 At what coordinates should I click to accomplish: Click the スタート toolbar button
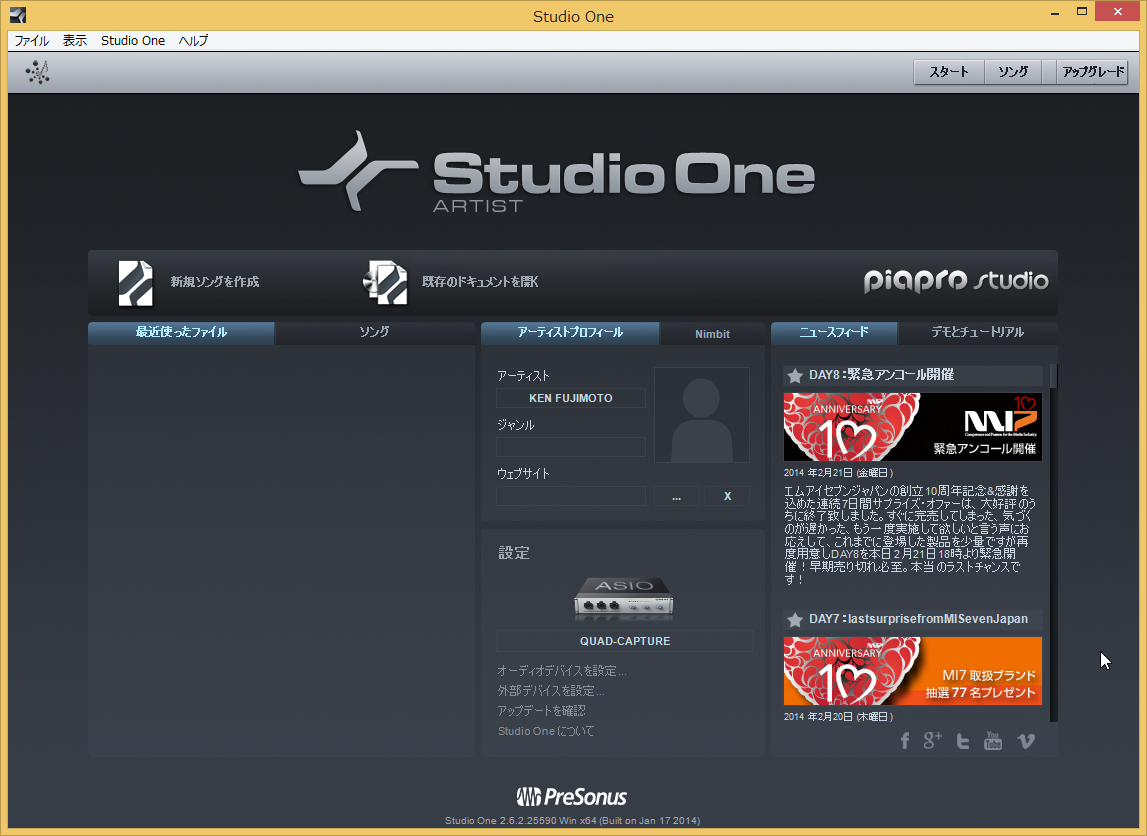click(949, 72)
